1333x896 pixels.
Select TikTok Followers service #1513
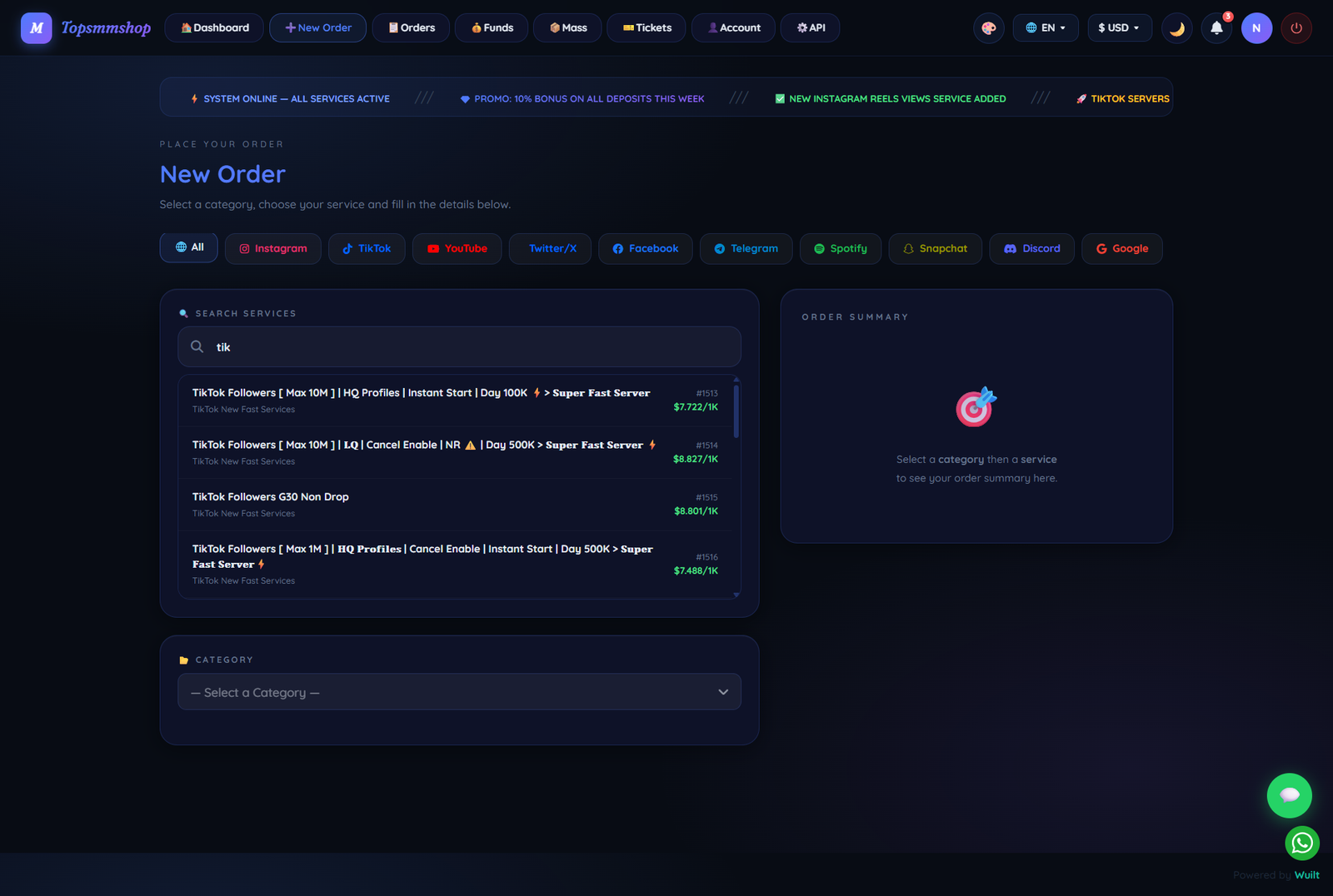pos(455,401)
